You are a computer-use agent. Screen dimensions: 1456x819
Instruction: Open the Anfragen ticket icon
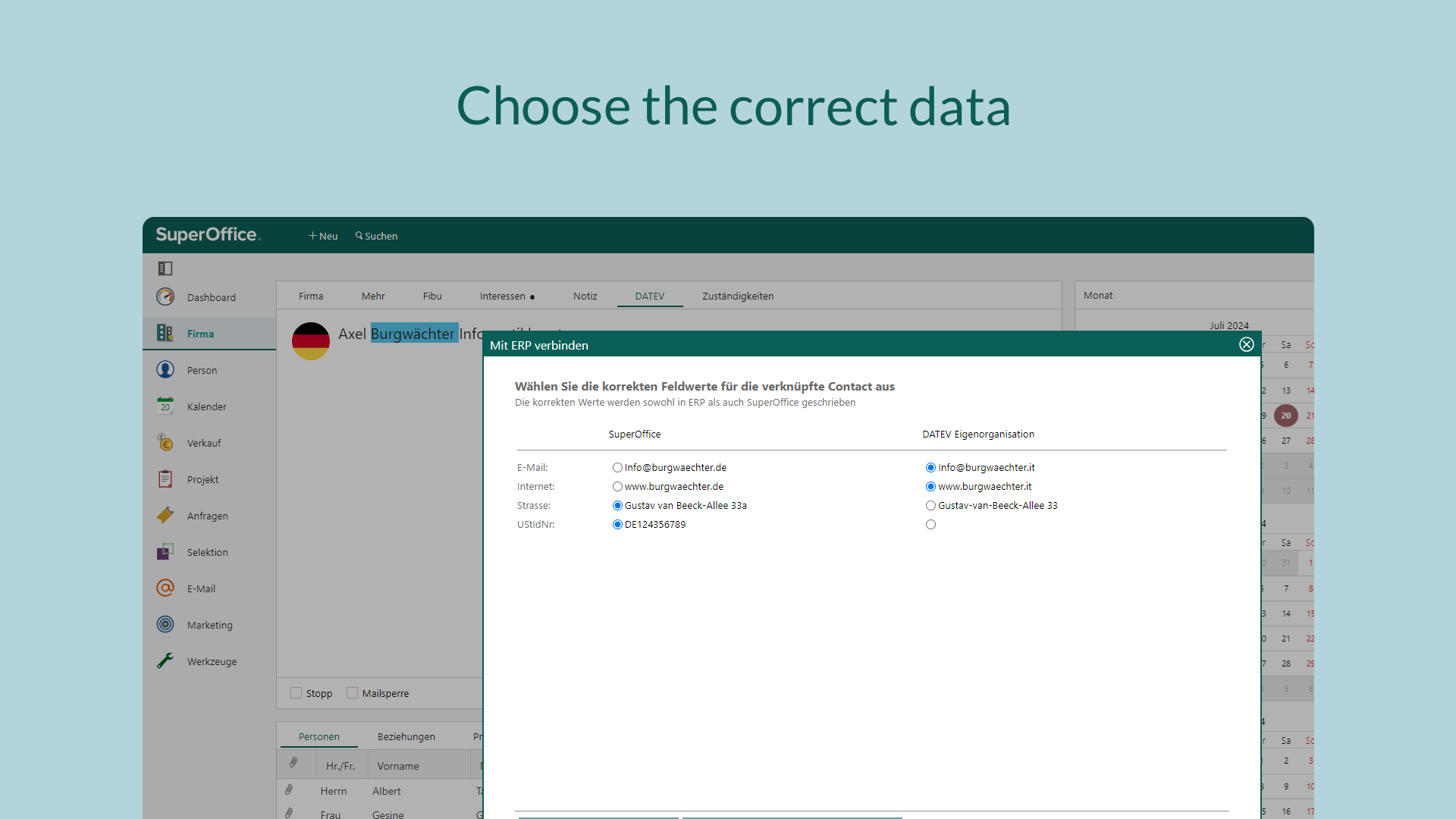(x=165, y=515)
